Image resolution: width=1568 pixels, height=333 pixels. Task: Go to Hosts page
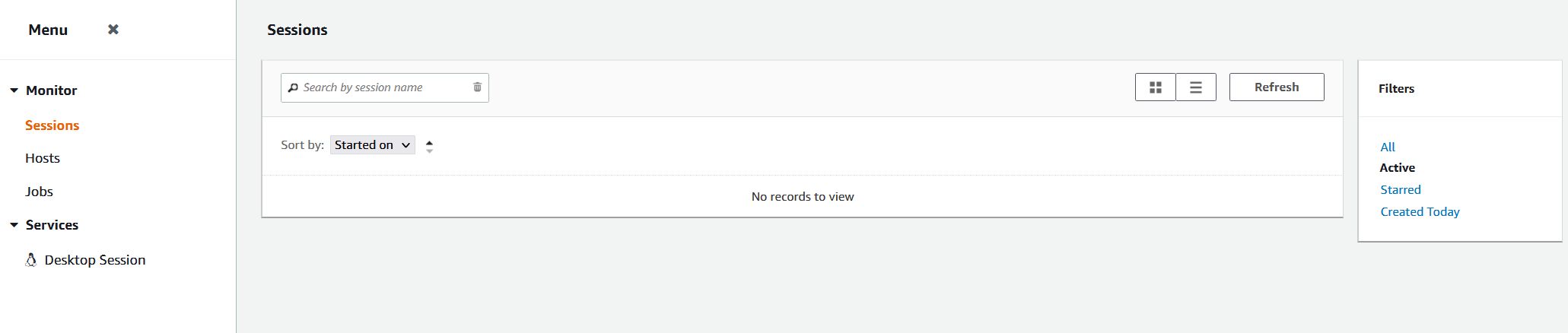[43, 158]
